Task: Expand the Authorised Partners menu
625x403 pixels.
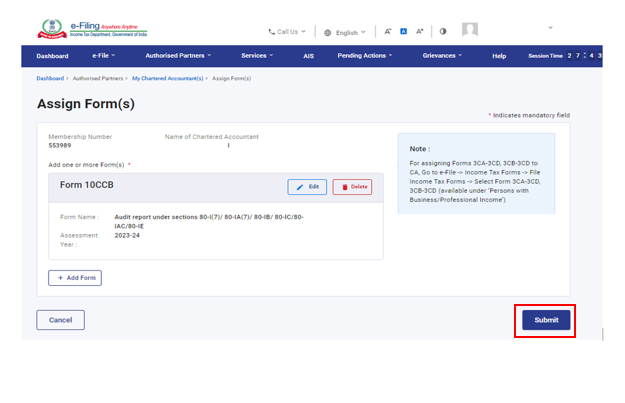Action: pyautogui.click(x=178, y=56)
